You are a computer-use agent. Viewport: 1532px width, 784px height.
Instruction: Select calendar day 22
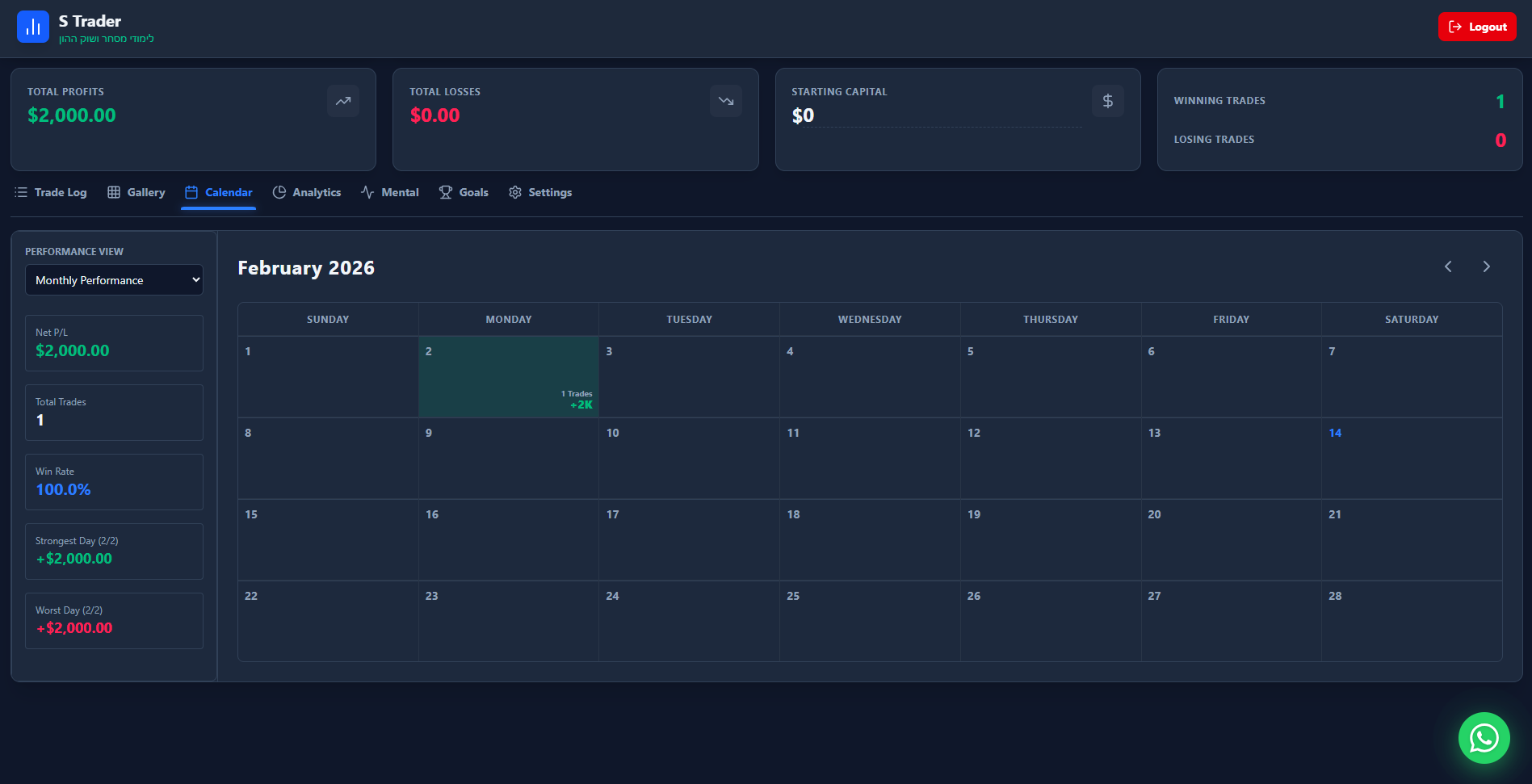tap(328, 621)
